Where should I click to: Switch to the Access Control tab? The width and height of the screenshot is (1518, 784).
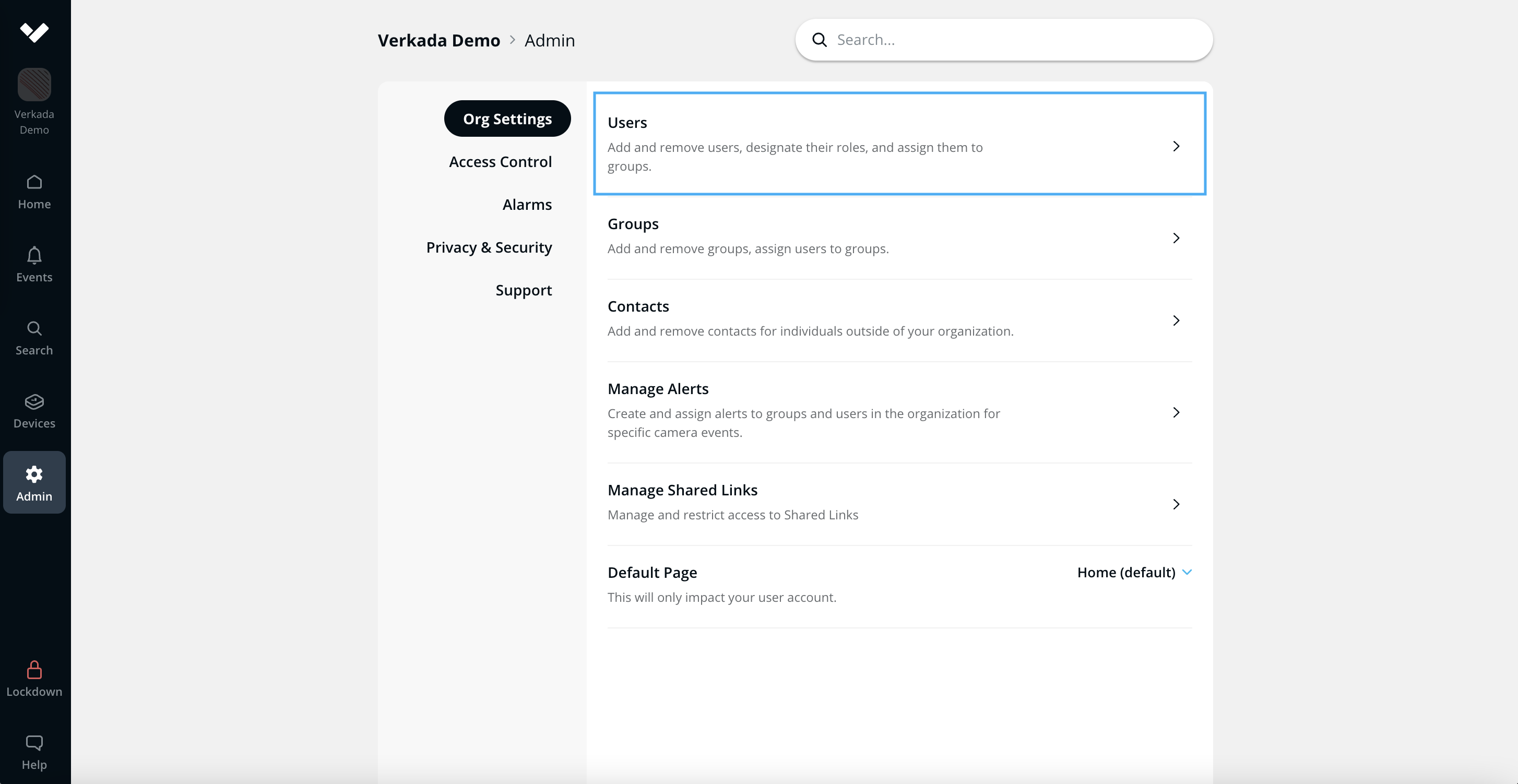[x=500, y=161]
